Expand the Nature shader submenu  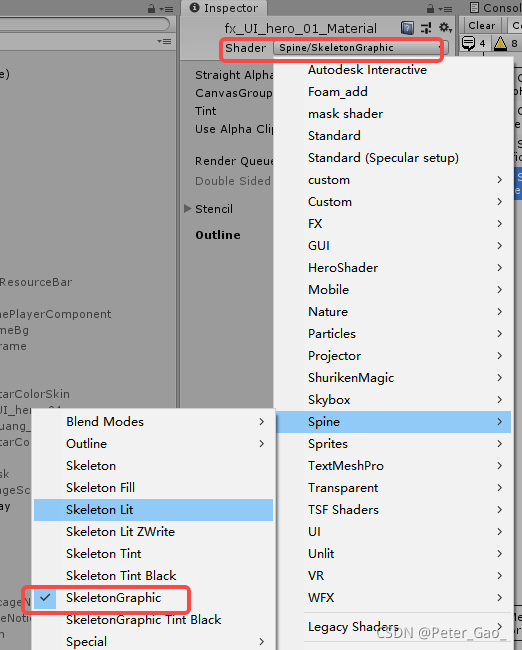click(x=393, y=312)
